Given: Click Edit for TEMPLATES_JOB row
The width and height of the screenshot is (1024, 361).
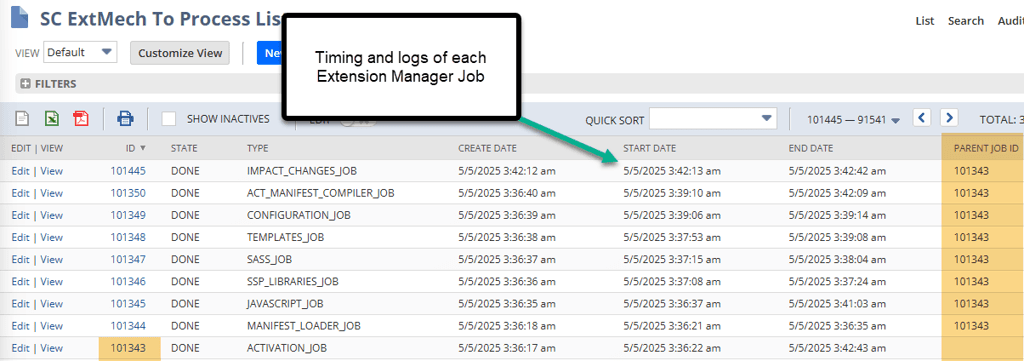Looking at the screenshot, I should point(20,237).
